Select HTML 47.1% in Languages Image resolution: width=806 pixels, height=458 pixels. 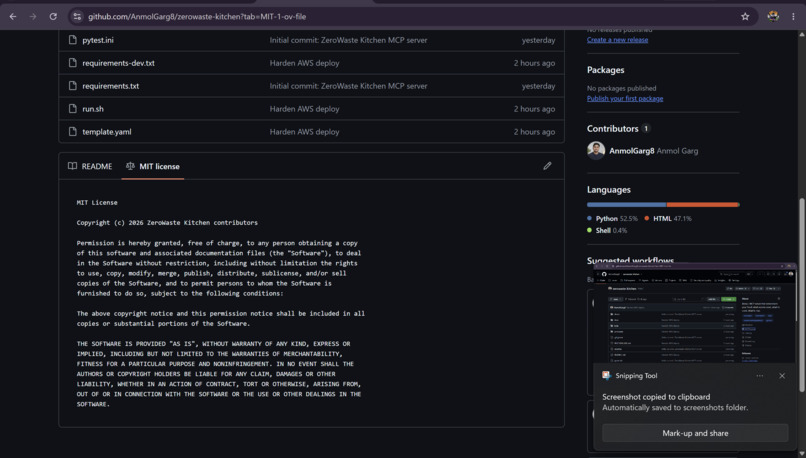[668, 218]
